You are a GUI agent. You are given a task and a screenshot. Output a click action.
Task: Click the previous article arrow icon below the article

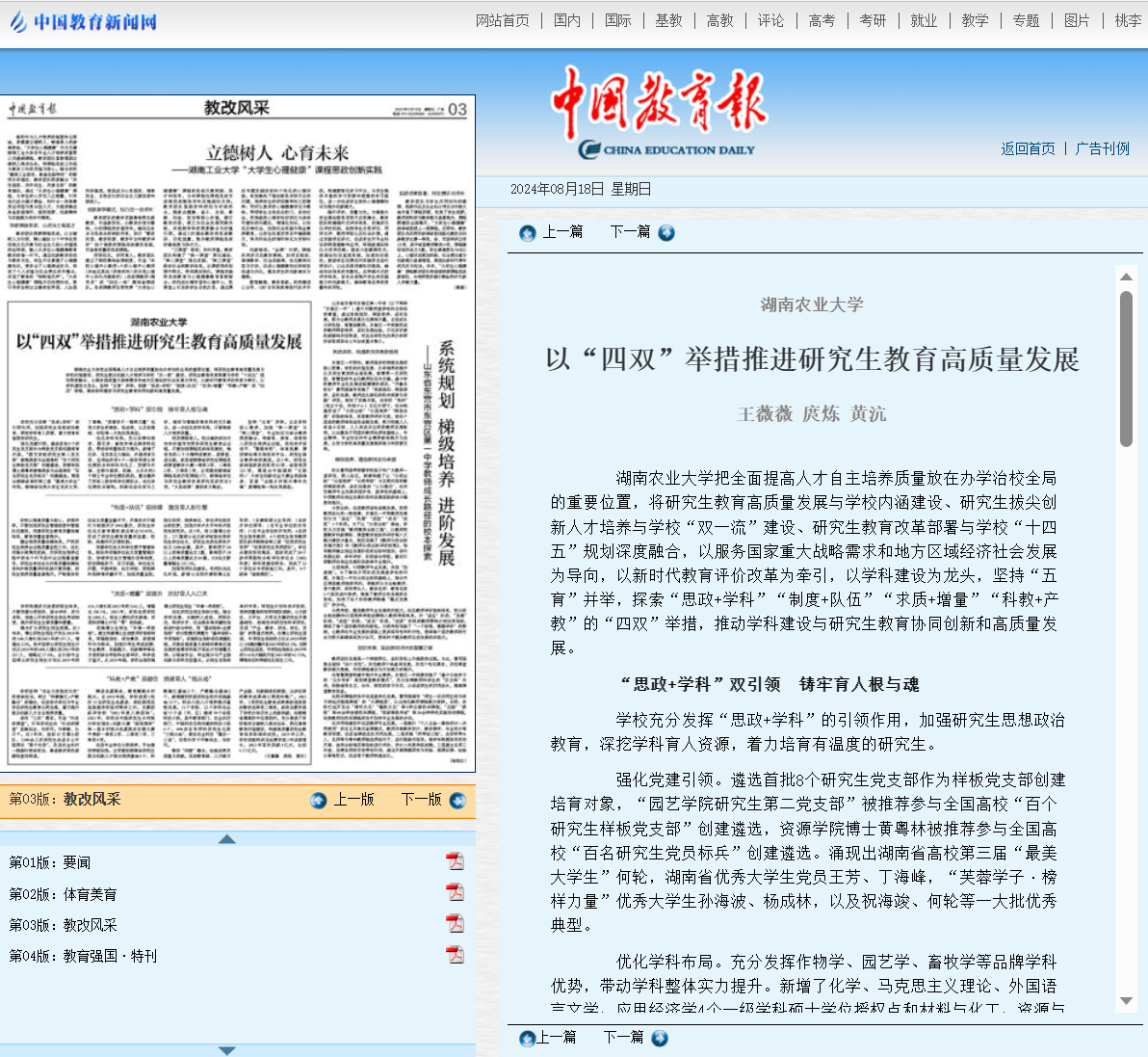(527, 1039)
